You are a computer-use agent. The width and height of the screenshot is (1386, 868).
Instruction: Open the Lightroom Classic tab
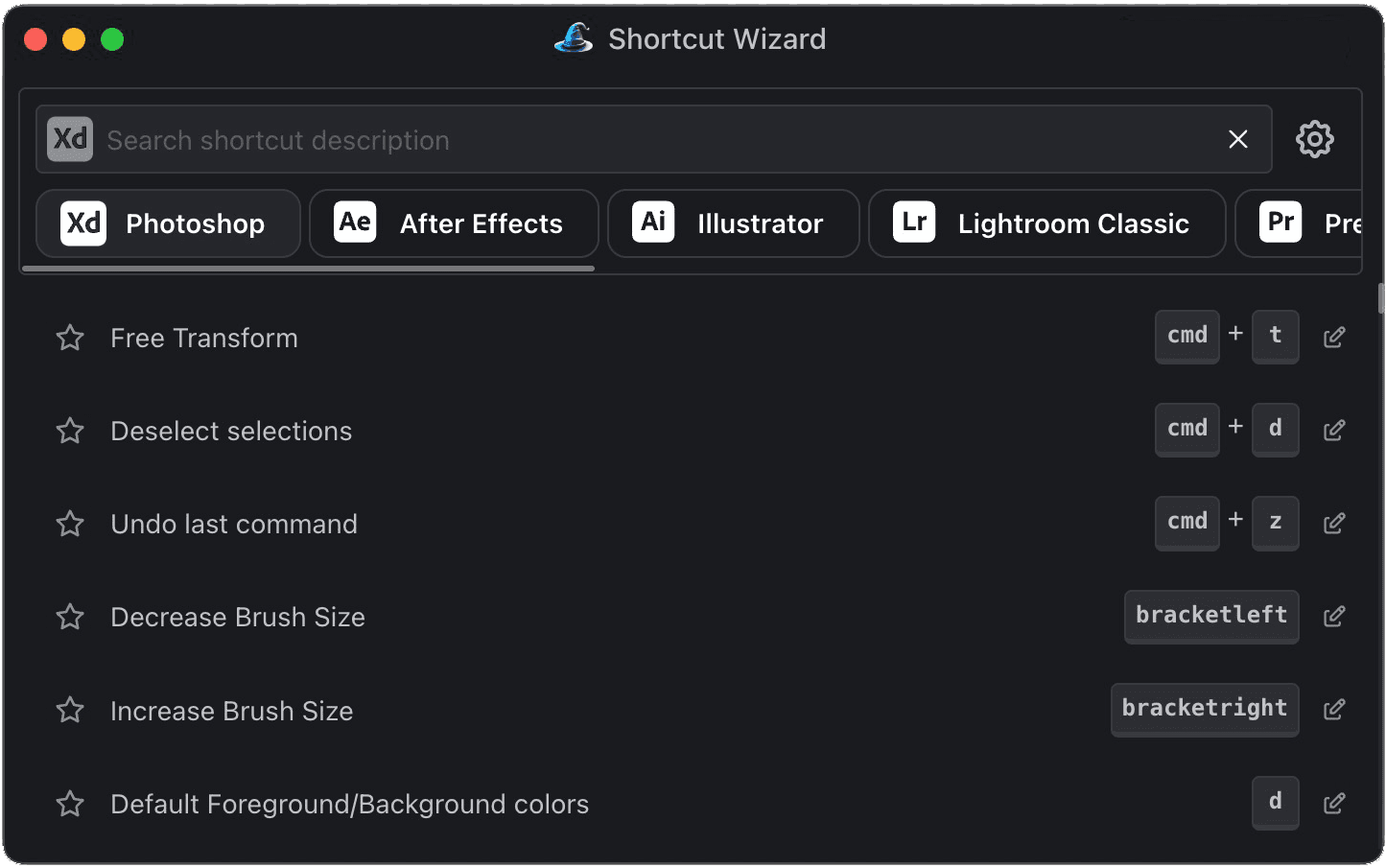click(1046, 223)
